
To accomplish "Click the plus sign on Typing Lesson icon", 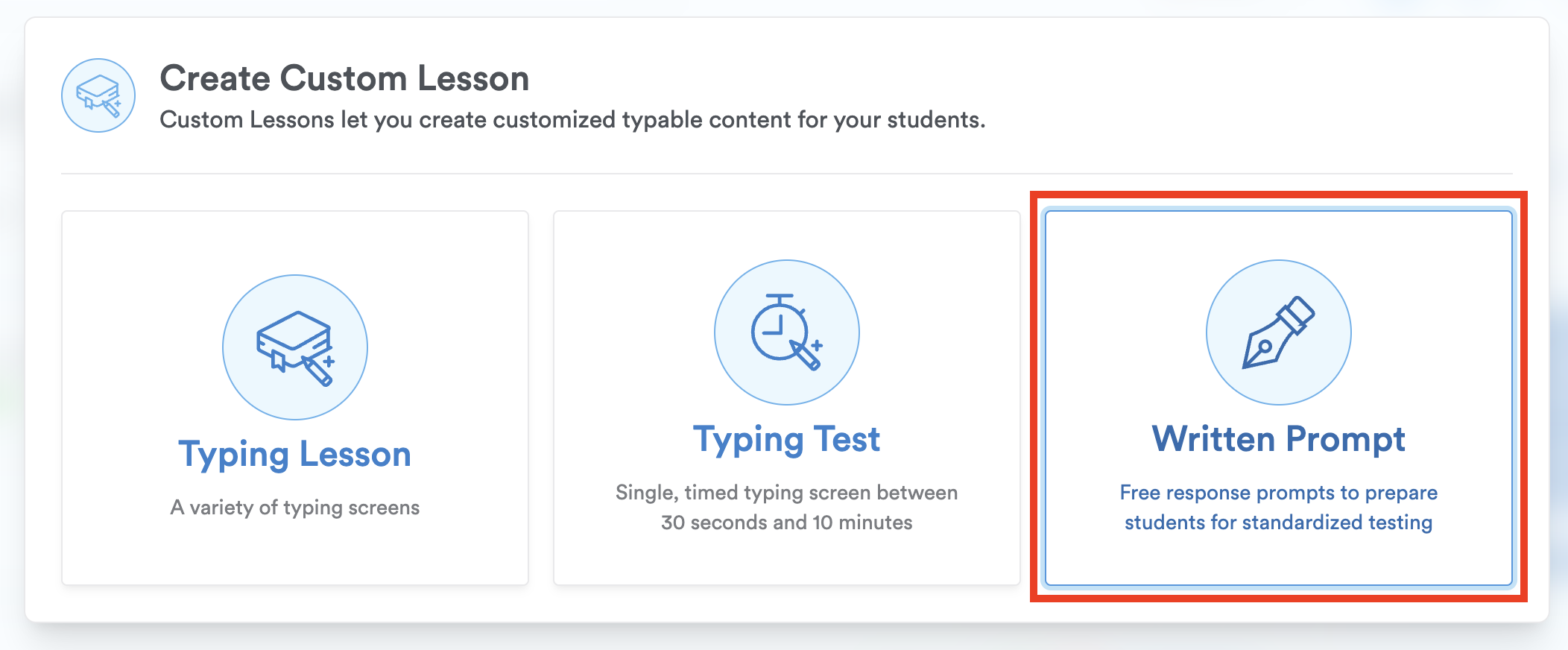I will click(x=329, y=362).
